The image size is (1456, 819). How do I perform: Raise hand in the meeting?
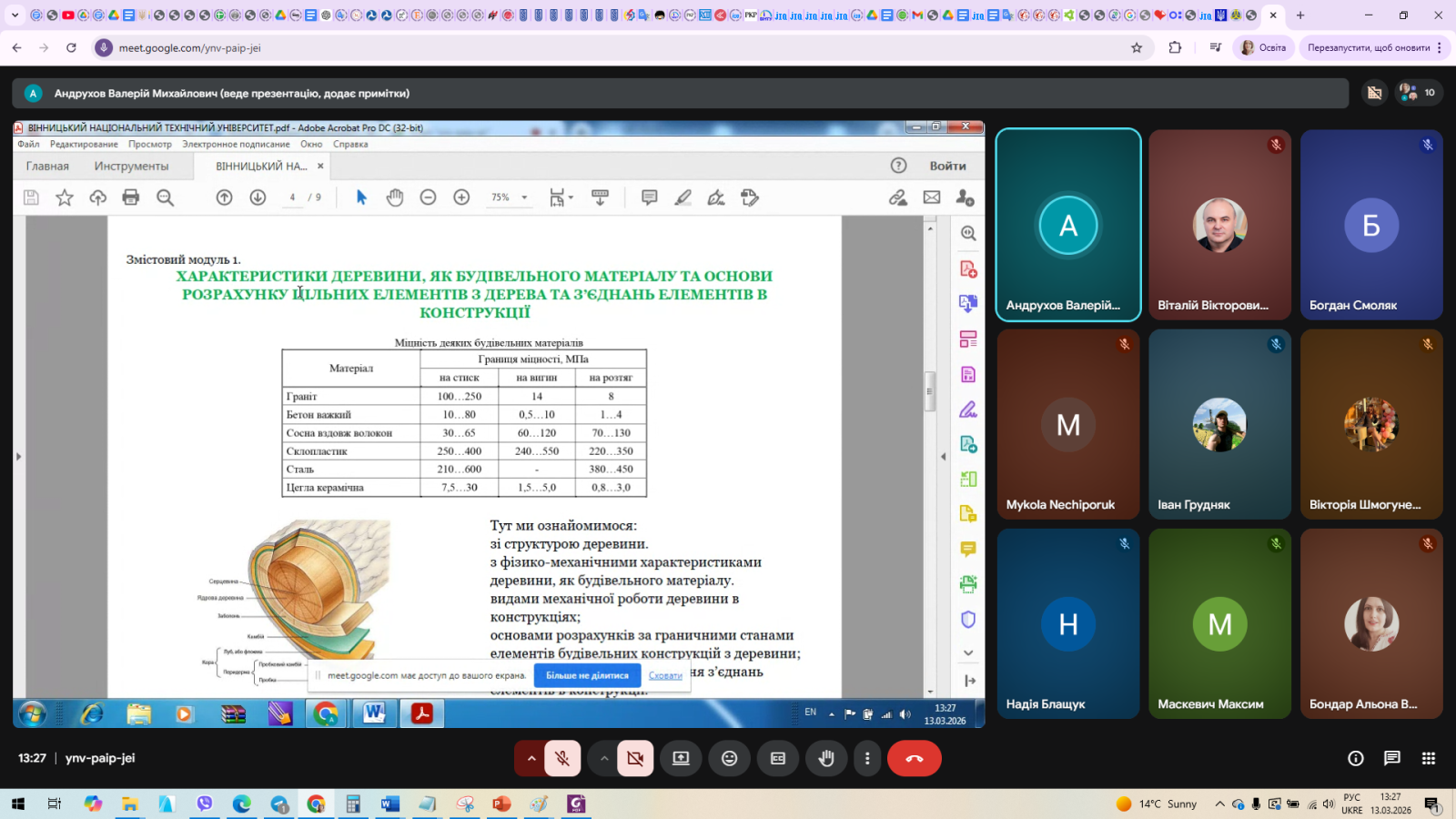[x=826, y=758]
